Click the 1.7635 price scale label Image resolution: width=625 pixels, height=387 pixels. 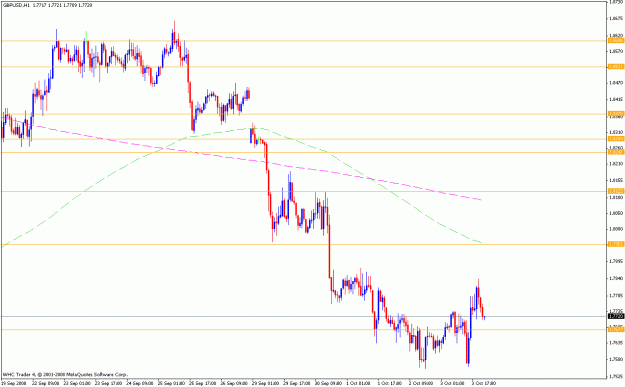pos(616,342)
